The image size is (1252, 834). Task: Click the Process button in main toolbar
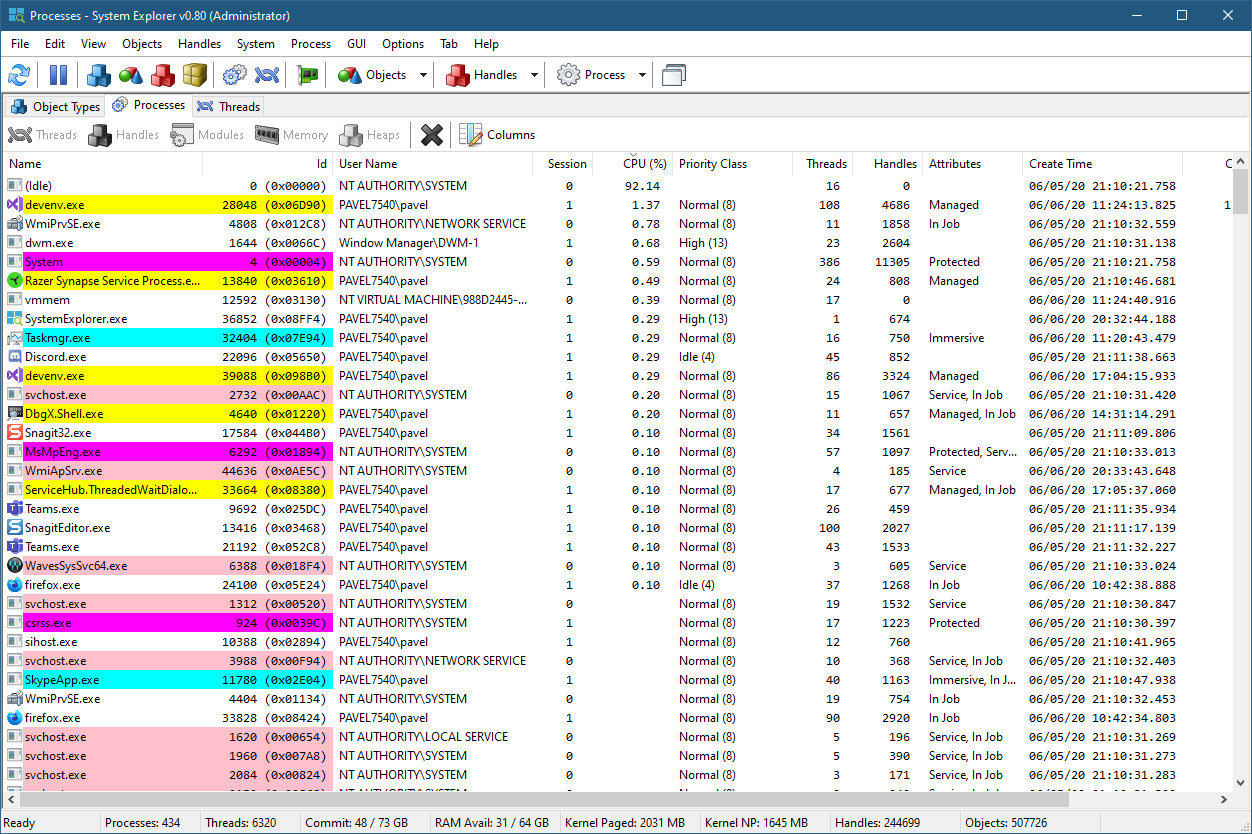[x=592, y=75]
